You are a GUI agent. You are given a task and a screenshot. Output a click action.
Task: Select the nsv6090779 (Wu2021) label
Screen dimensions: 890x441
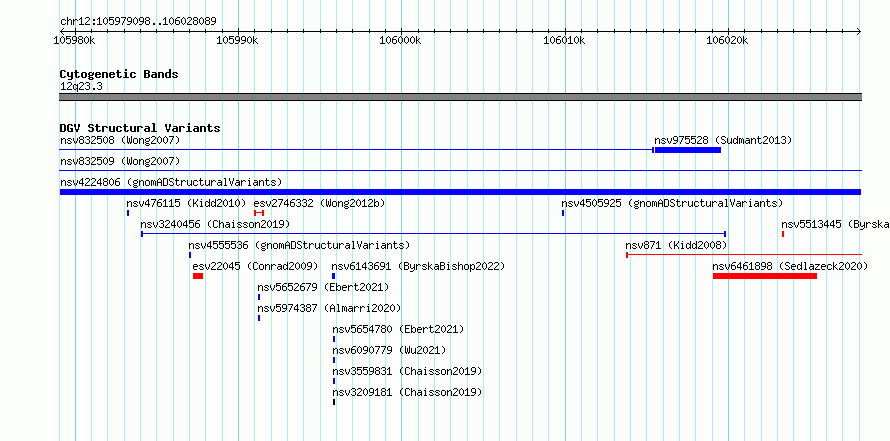click(389, 350)
